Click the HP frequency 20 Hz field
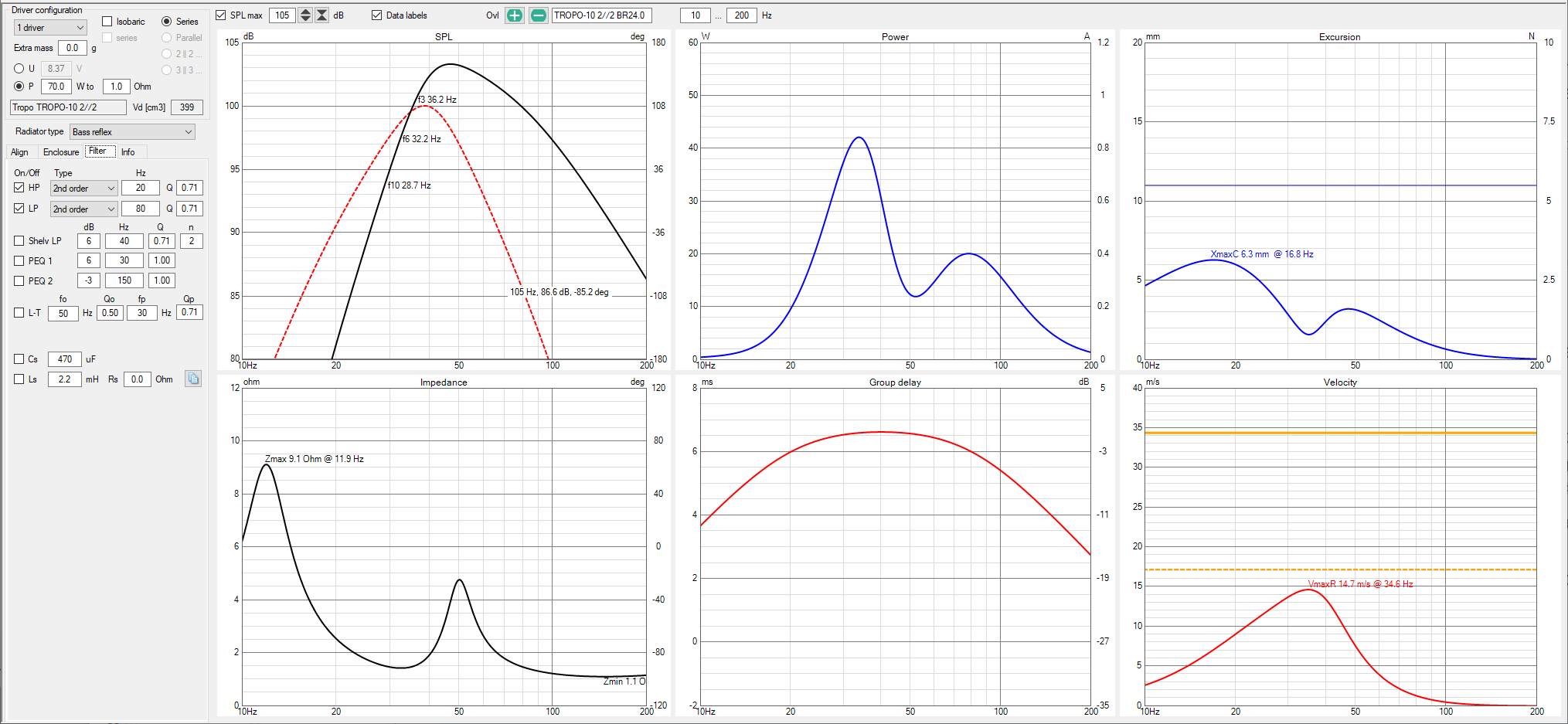This screenshot has height=724, width=1568. tap(141, 188)
